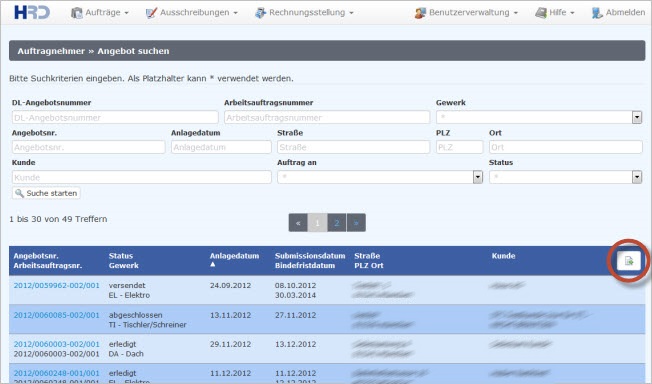The image size is (652, 384).
Task: Open the Rechnungsstellung menu
Action: (x=304, y=13)
